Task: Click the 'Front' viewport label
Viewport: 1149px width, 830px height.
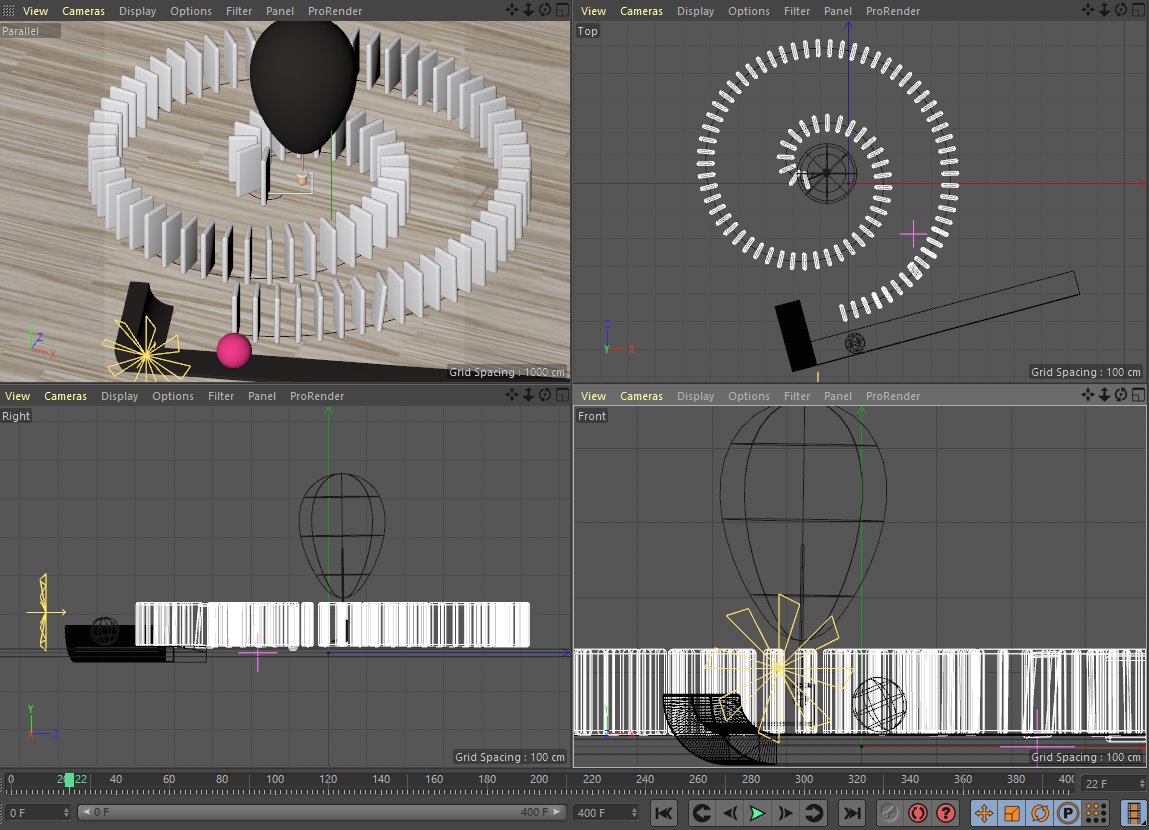Action: point(592,416)
